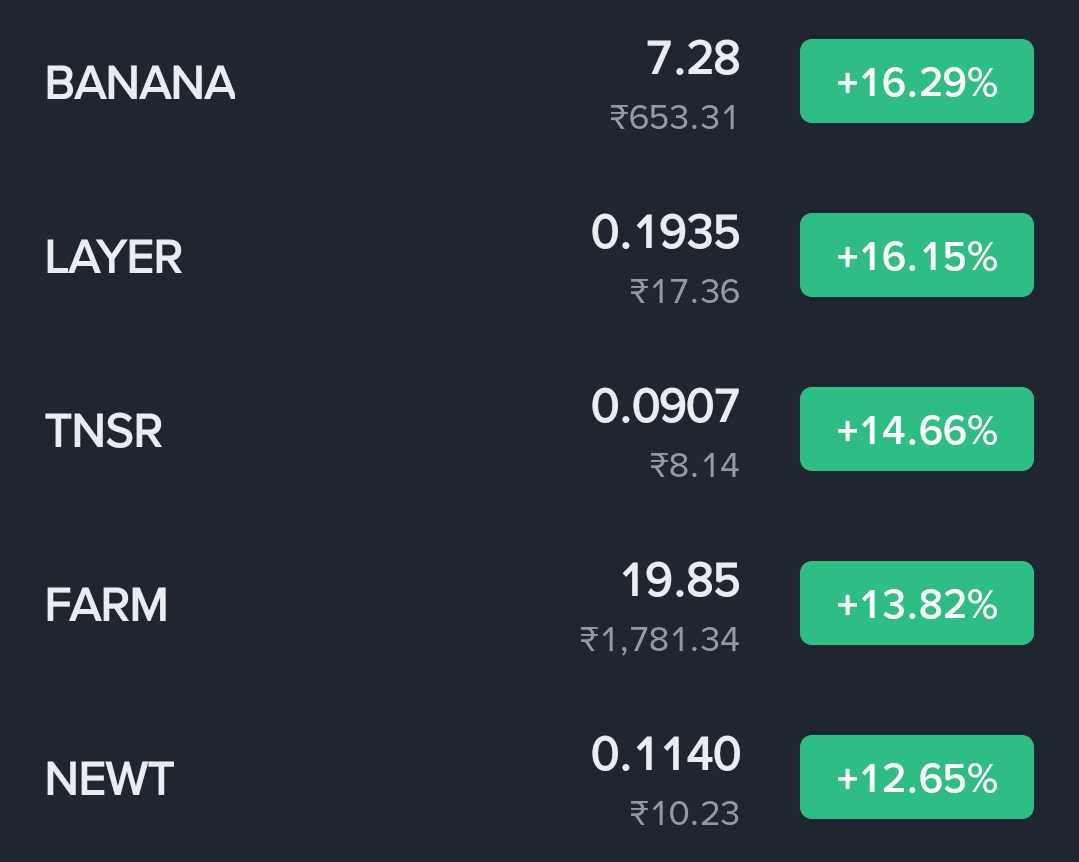Viewport: 1079px width, 862px height.
Task: Select the LAYER ticker name
Action: pyautogui.click(x=114, y=257)
